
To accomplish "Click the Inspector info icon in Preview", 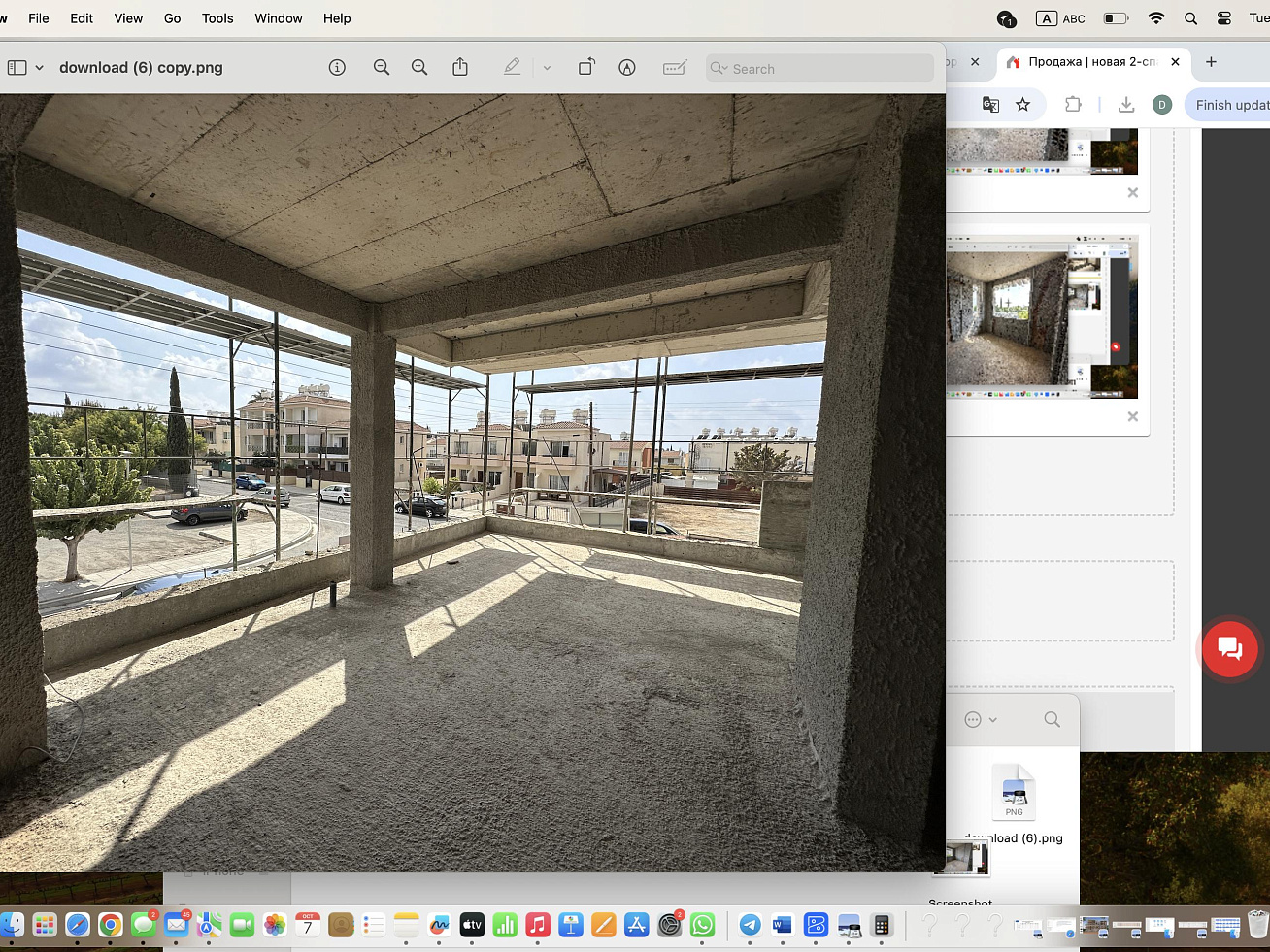I will tap(337, 67).
